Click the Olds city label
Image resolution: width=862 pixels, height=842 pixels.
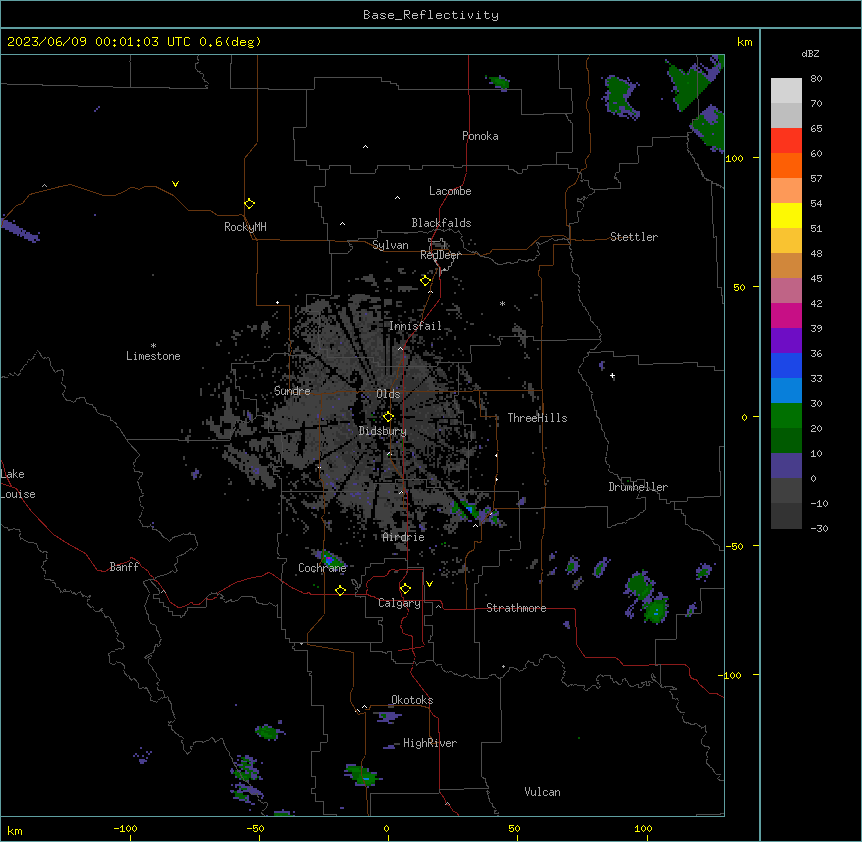[x=388, y=394]
